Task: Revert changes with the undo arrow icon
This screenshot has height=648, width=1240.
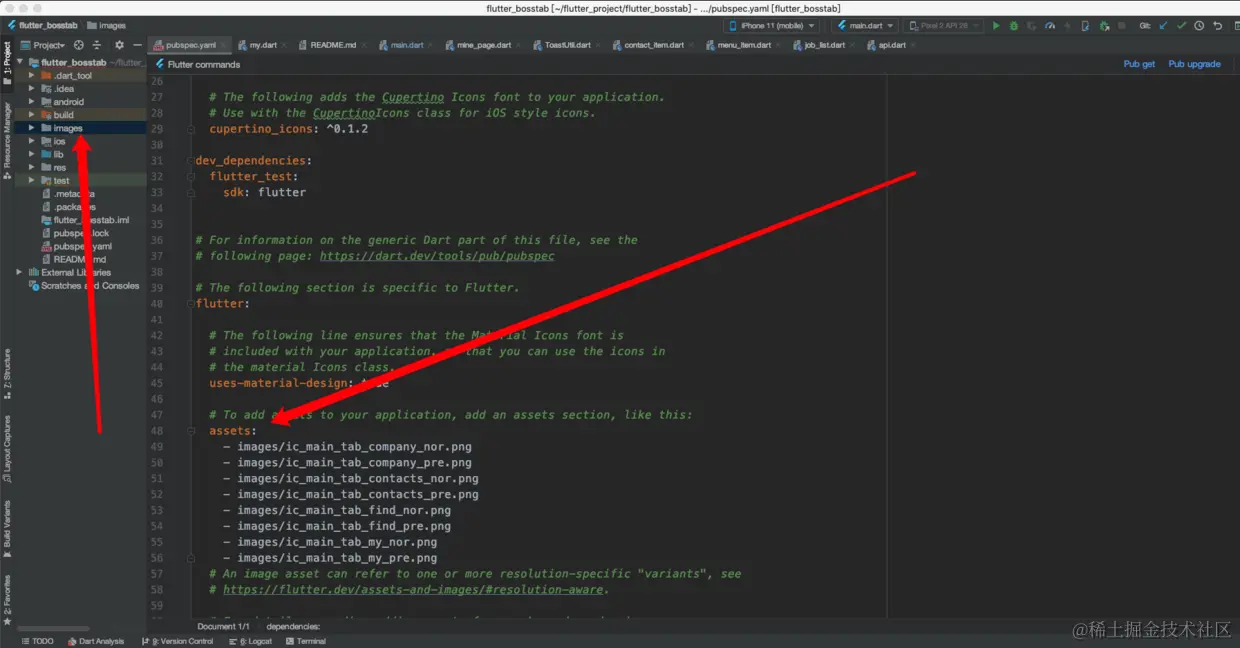Action: [x=1218, y=26]
